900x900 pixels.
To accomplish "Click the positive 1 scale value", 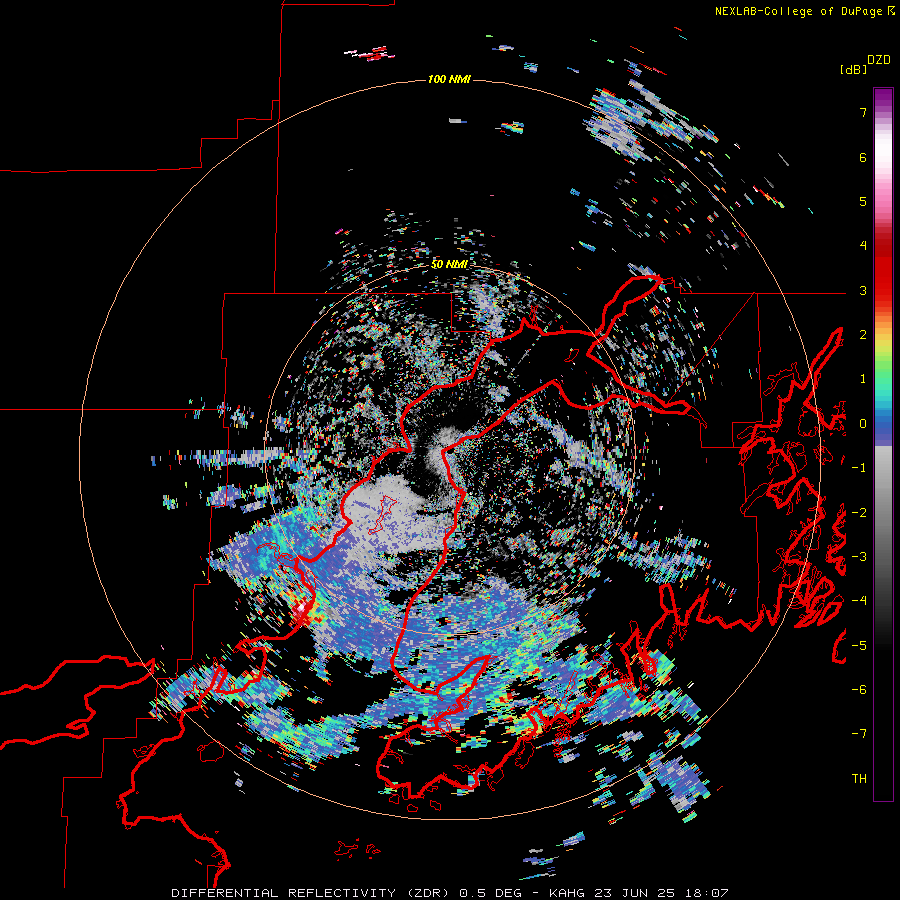I will [863, 379].
